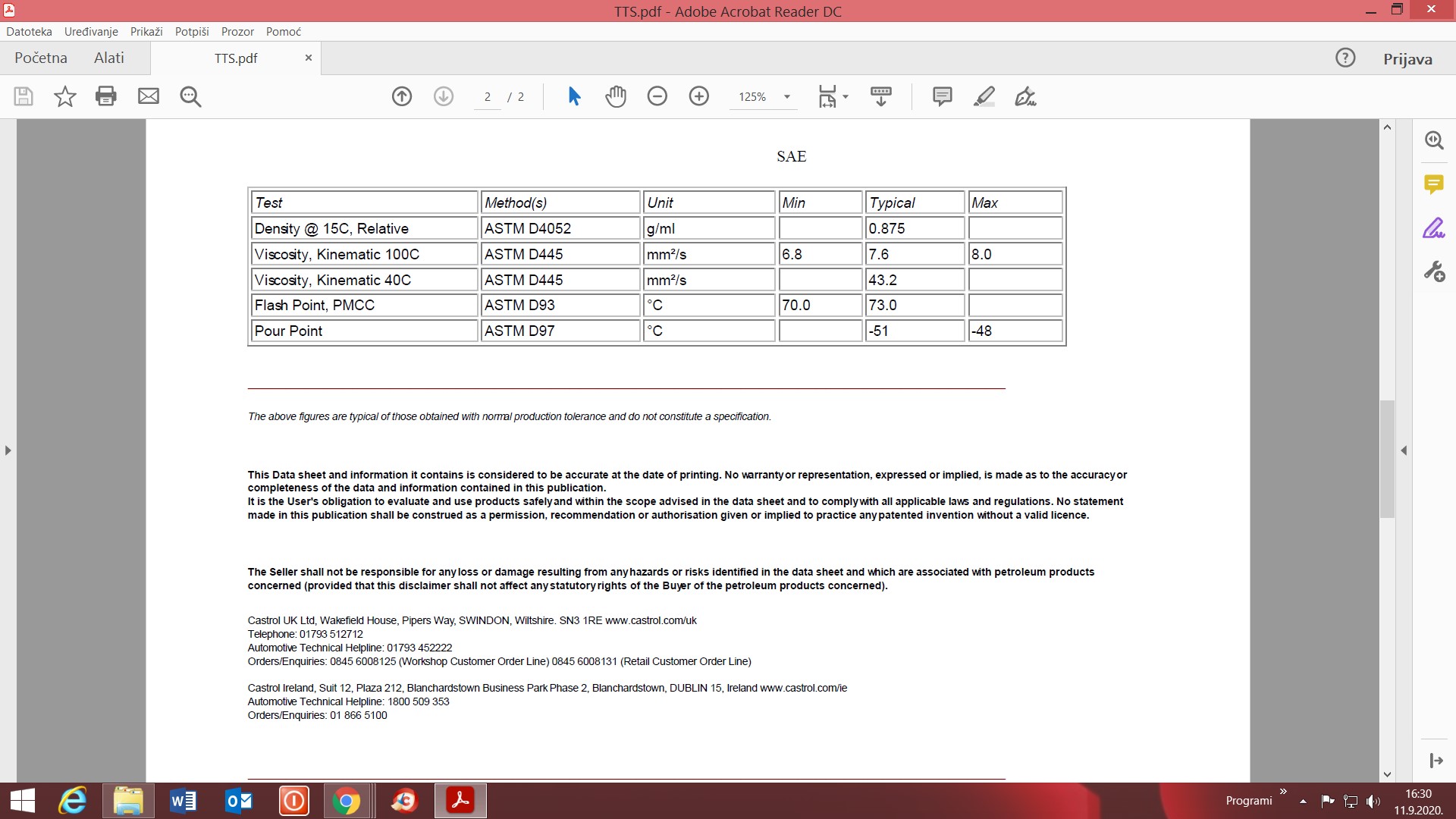
Task: Toggle the Selection arrow tool
Action: [574, 96]
